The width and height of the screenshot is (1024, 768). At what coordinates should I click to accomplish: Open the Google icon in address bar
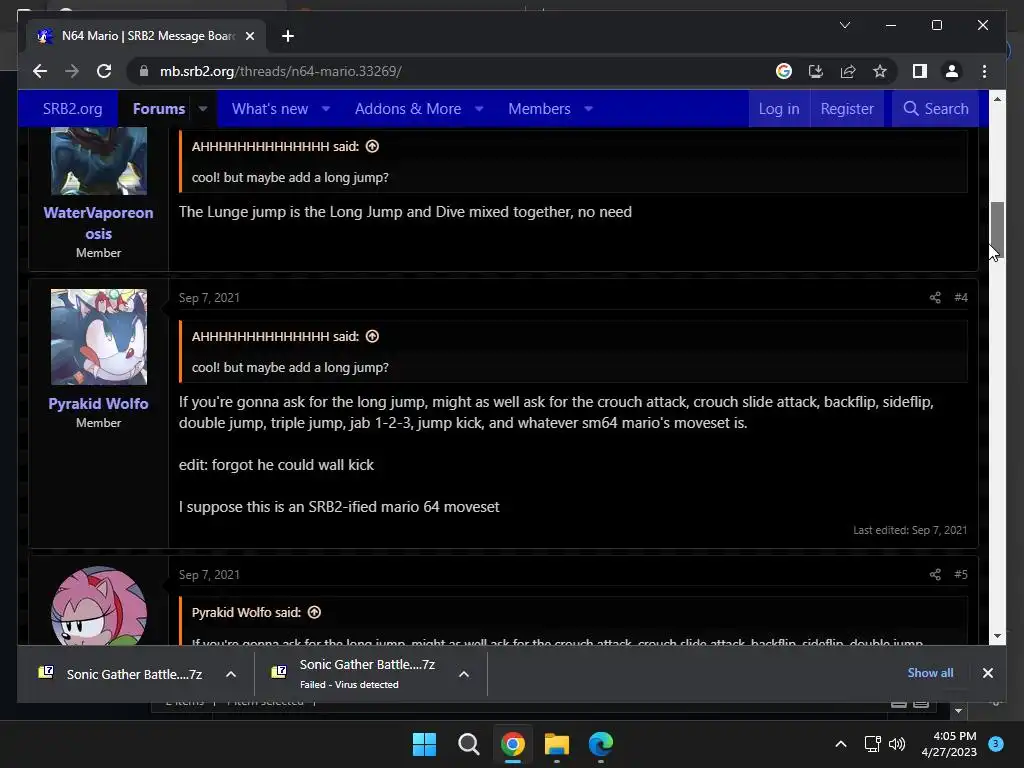[784, 71]
